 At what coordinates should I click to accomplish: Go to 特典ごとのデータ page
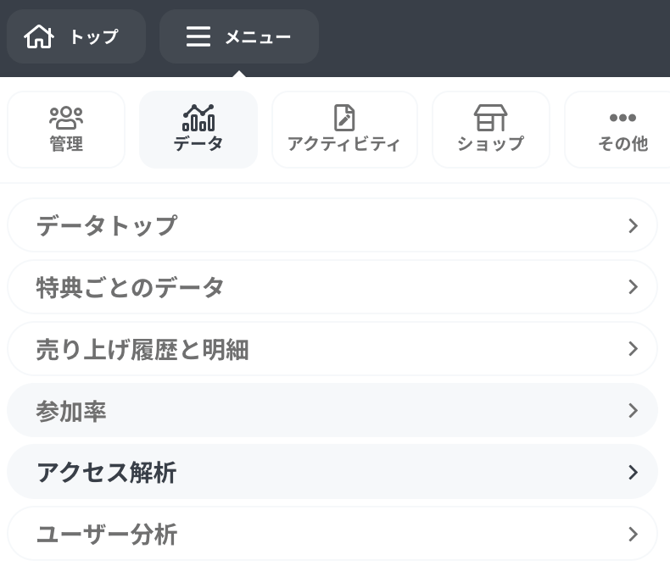point(130,288)
